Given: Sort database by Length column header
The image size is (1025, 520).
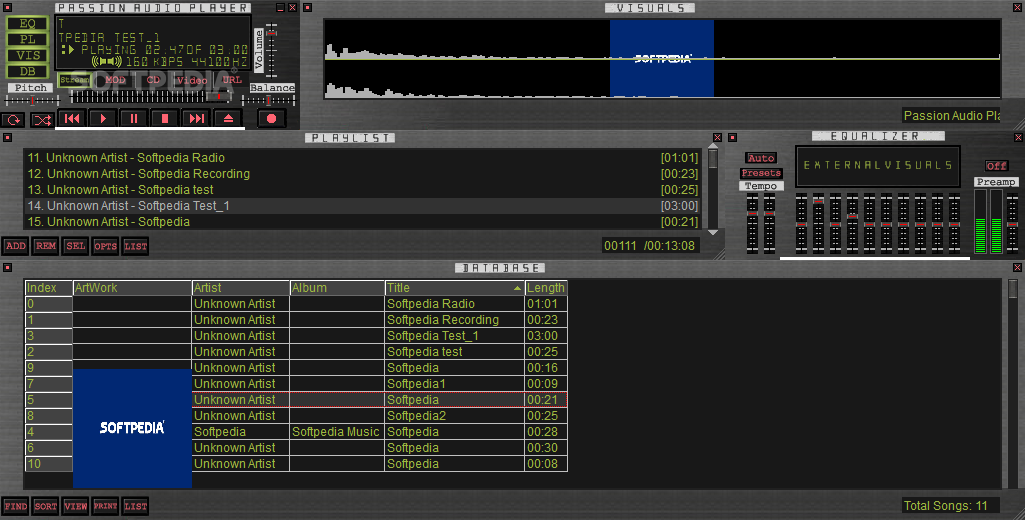Looking at the screenshot, I should (x=546, y=288).
